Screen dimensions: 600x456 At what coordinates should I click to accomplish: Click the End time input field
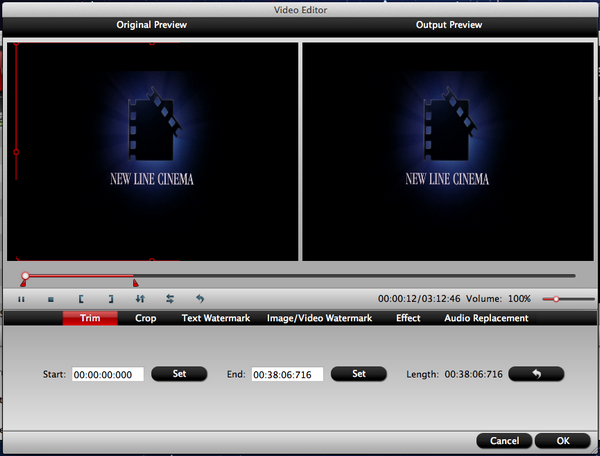(x=287, y=374)
